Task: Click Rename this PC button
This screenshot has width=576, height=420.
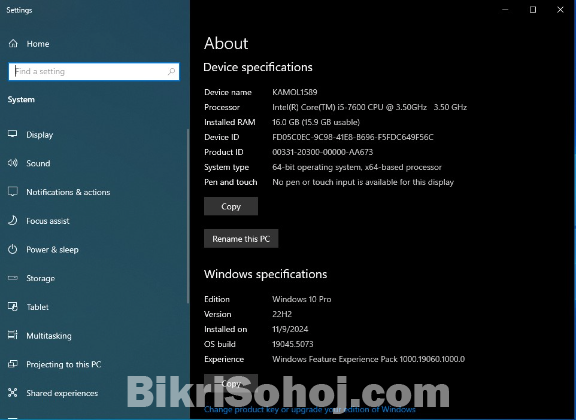Action: coord(241,238)
